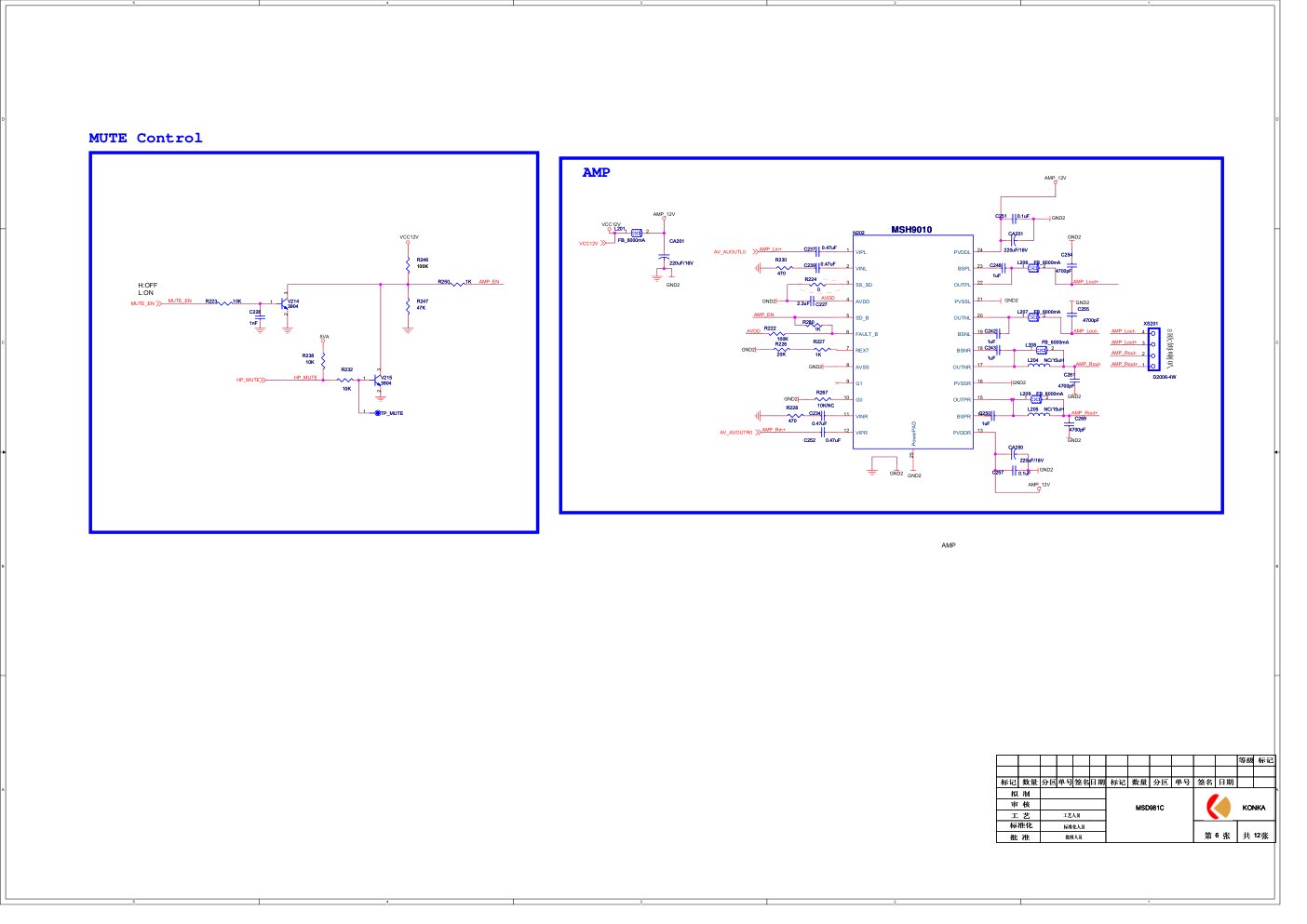
Task: Click the MUTE Control section heading
Action: click(145, 139)
